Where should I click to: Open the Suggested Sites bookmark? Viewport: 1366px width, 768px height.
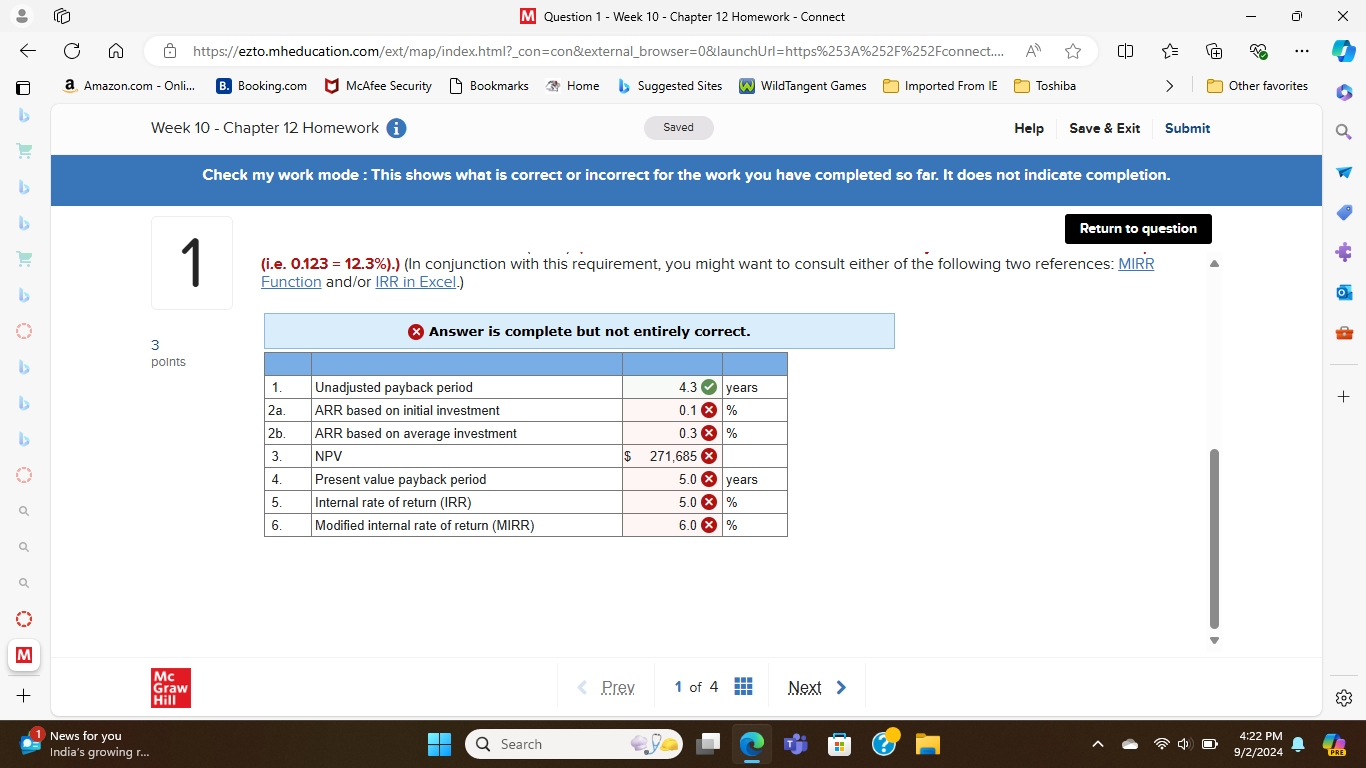coord(670,86)
